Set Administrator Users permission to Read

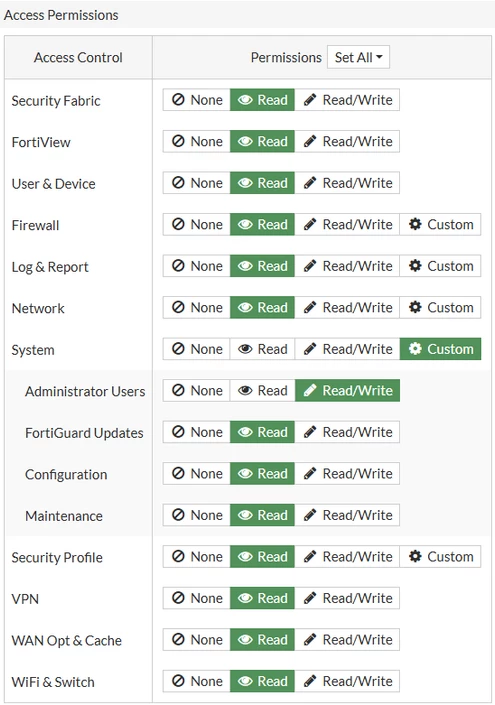(263, 390)
